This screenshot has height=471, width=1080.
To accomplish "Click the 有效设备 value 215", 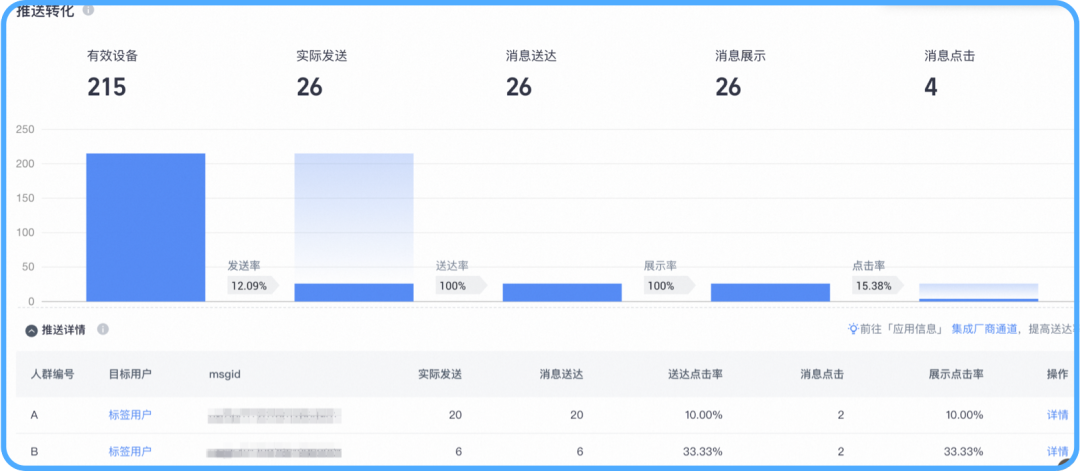I will tap(107, 87).
